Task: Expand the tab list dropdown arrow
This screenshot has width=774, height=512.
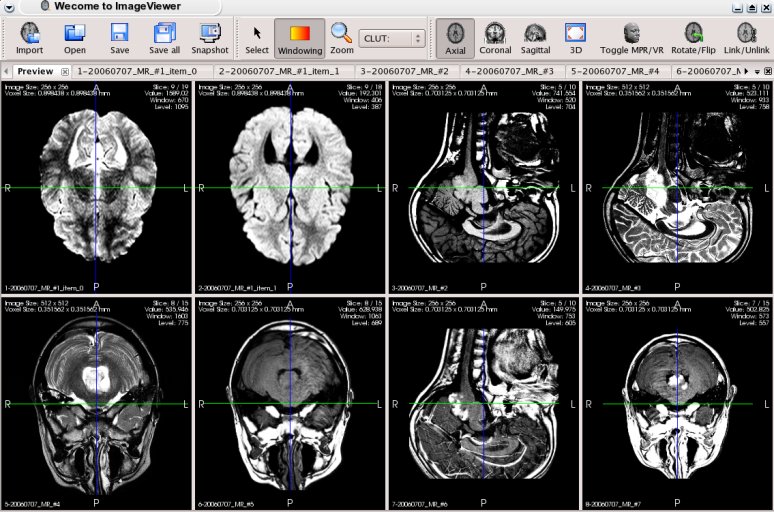Action: (x=756, y=72)
